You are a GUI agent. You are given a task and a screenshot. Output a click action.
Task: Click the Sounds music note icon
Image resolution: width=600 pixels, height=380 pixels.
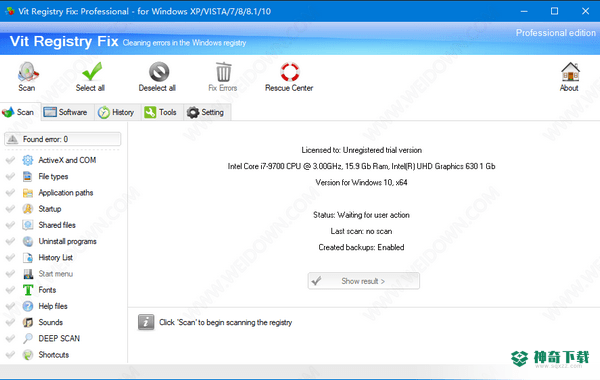point(28,323)
